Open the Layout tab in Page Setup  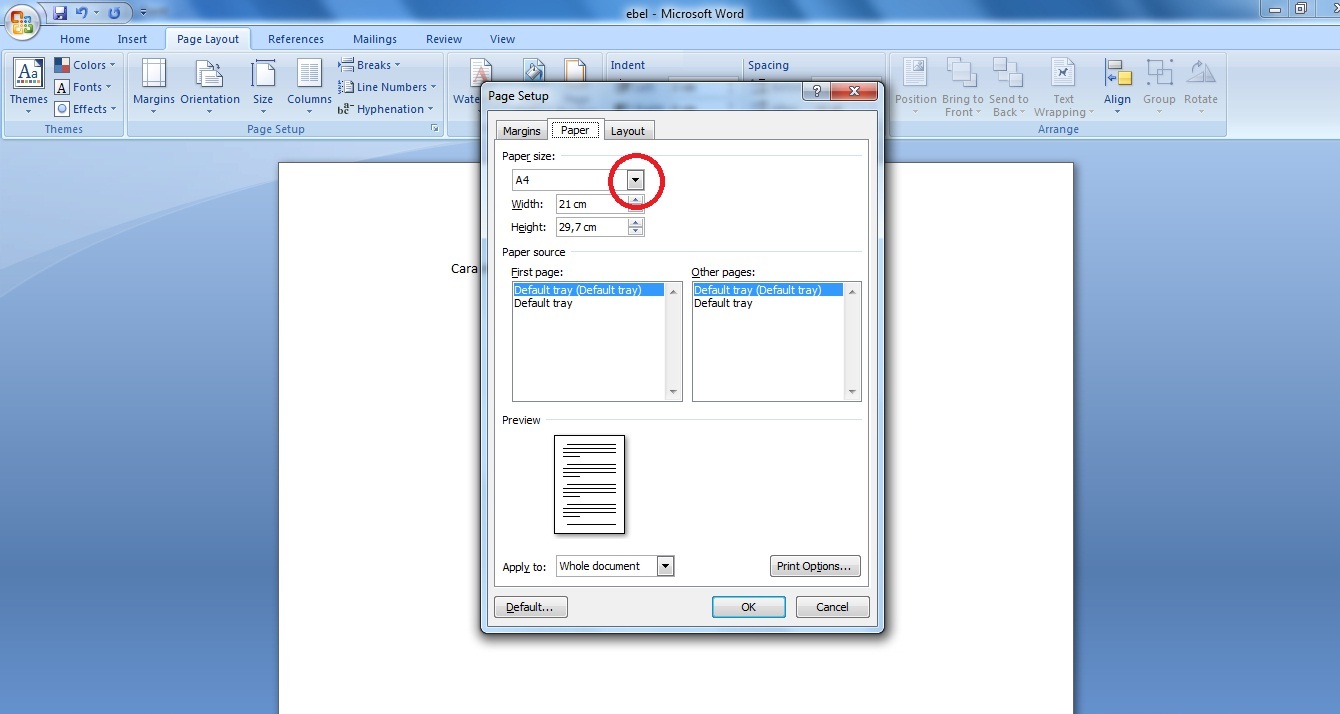pos(628,131)
